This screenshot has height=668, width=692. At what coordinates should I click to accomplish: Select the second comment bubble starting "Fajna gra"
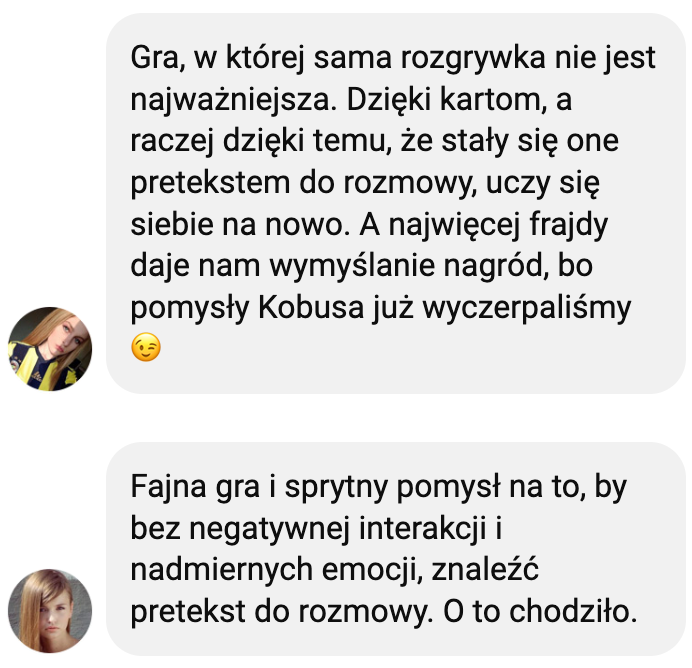click(x=396, y=549)
